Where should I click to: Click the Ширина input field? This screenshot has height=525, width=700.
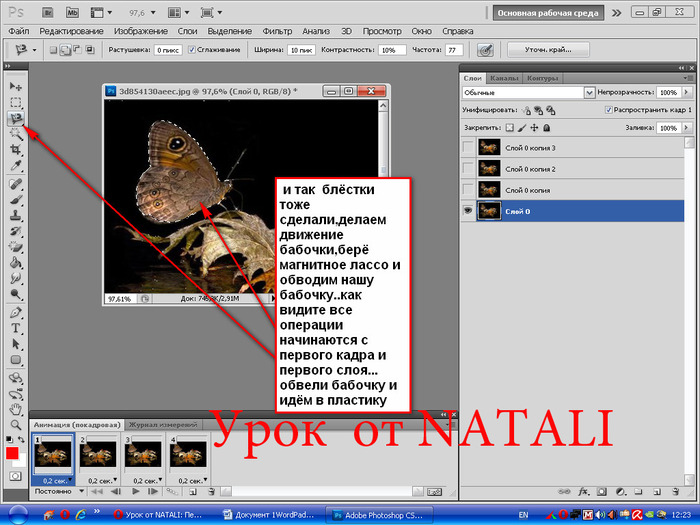pyautogui.click(x=301, y=50)
